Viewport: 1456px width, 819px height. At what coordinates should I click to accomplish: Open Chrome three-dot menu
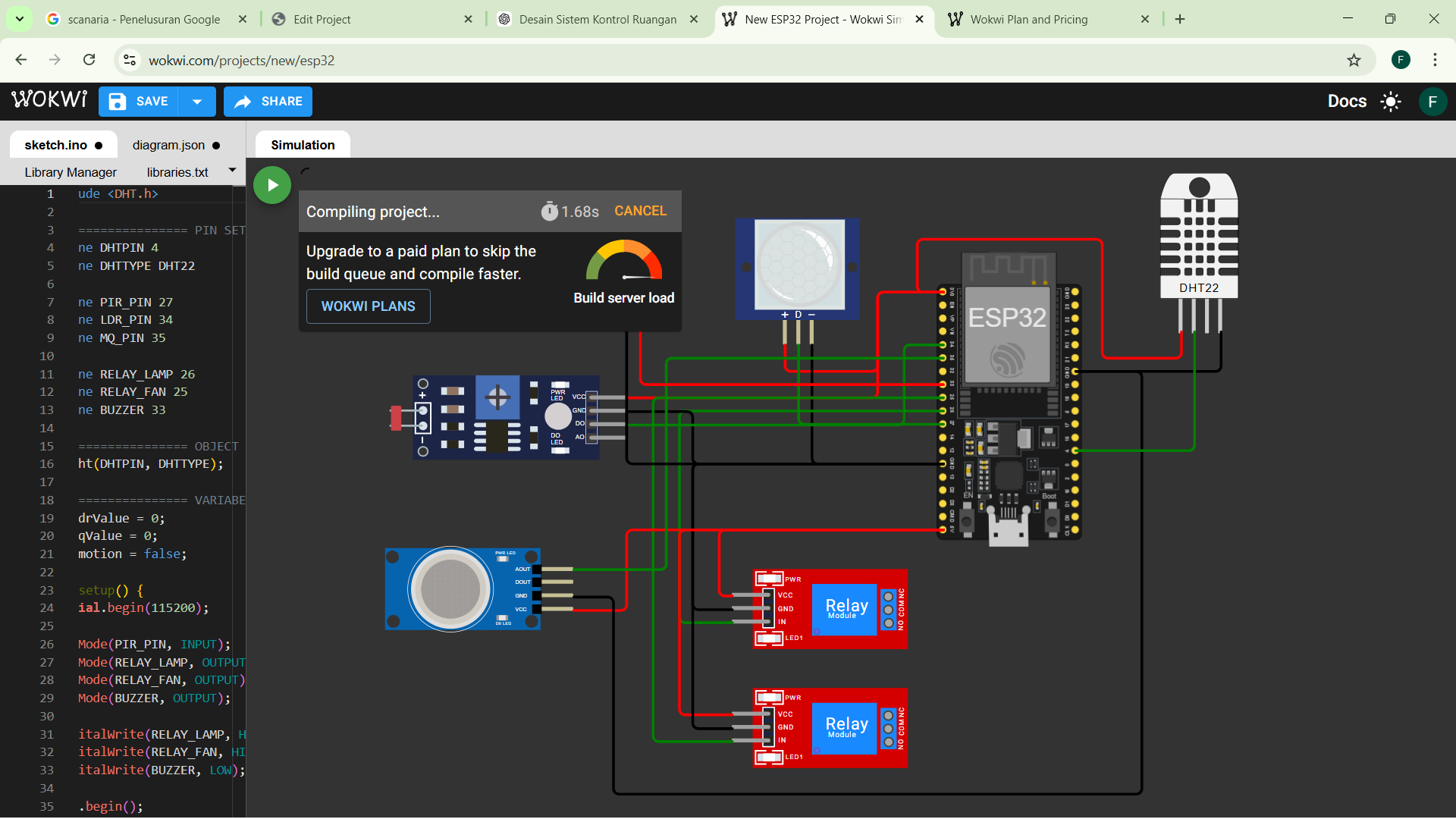pos(1435,60)
